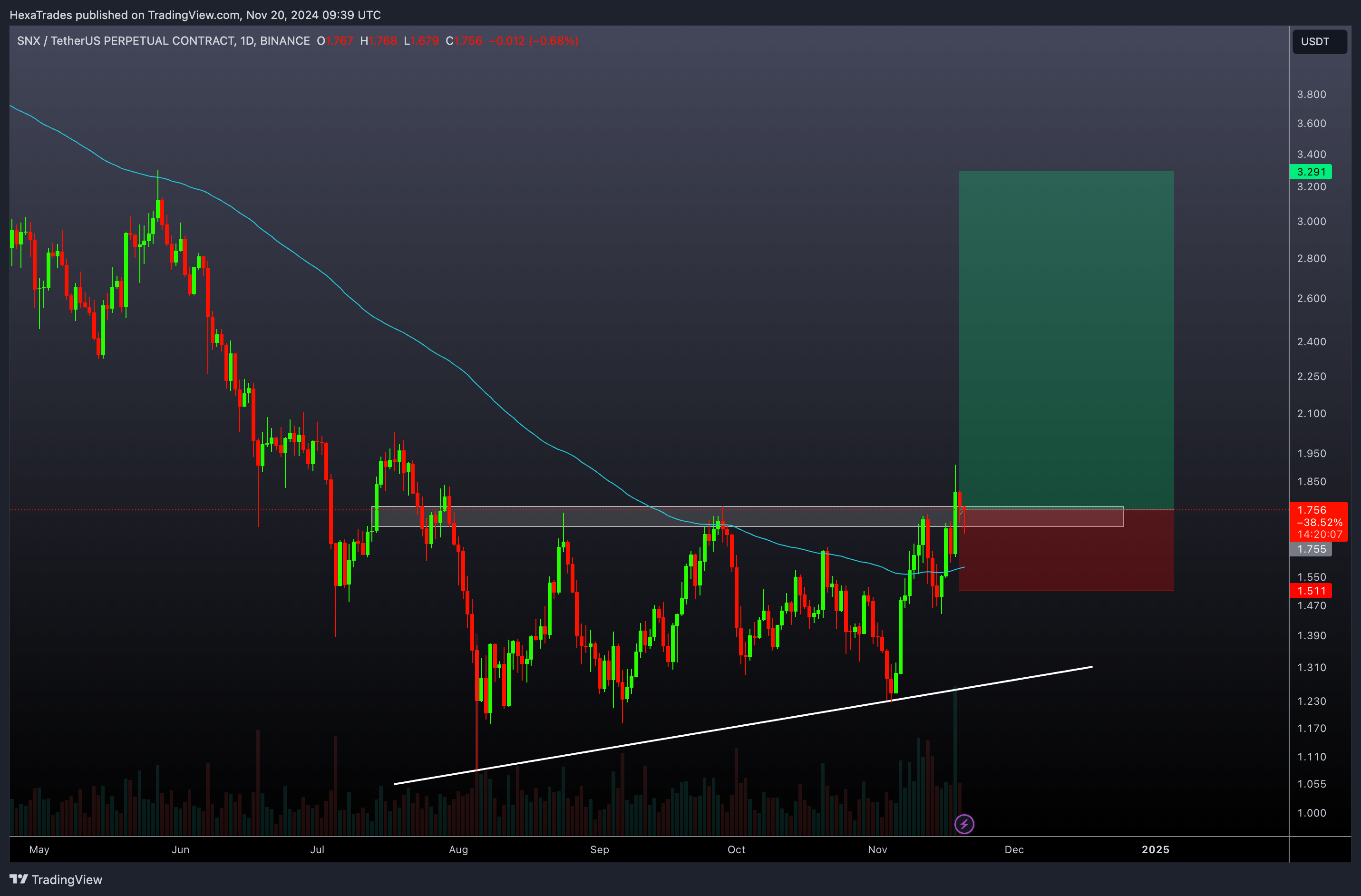Click the 1.230 price scale label
1361x896 pixels.
(x=1311, y=701)
